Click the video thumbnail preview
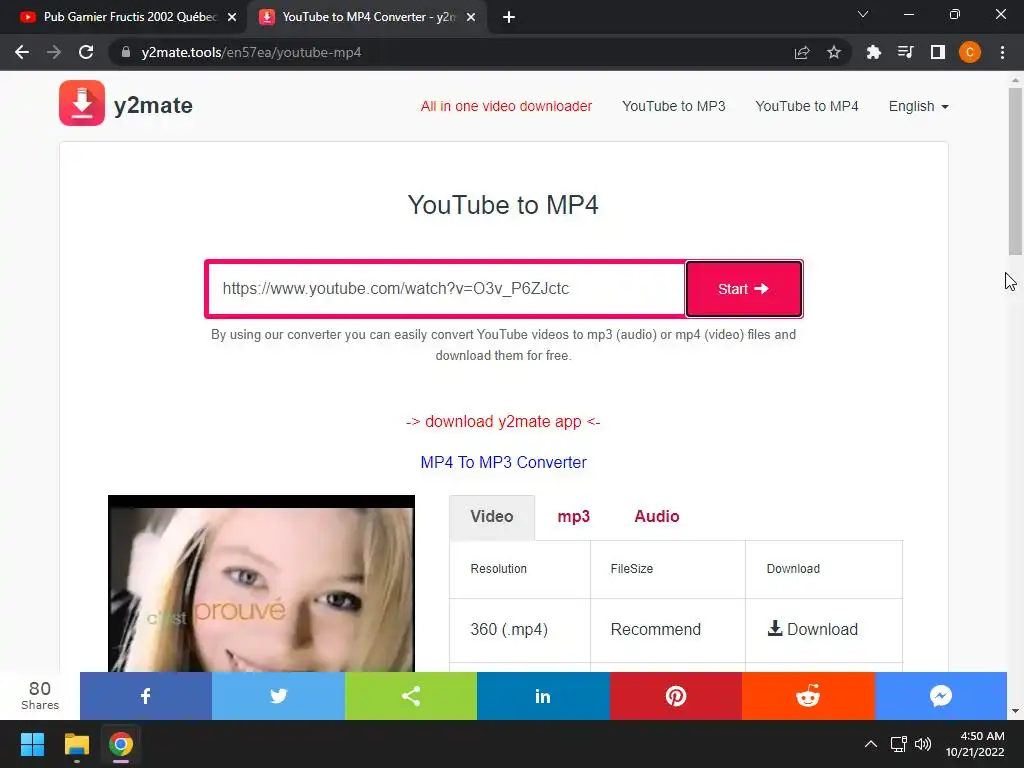The width and height of the screenshot is (1024, 768). click(261, 584)
